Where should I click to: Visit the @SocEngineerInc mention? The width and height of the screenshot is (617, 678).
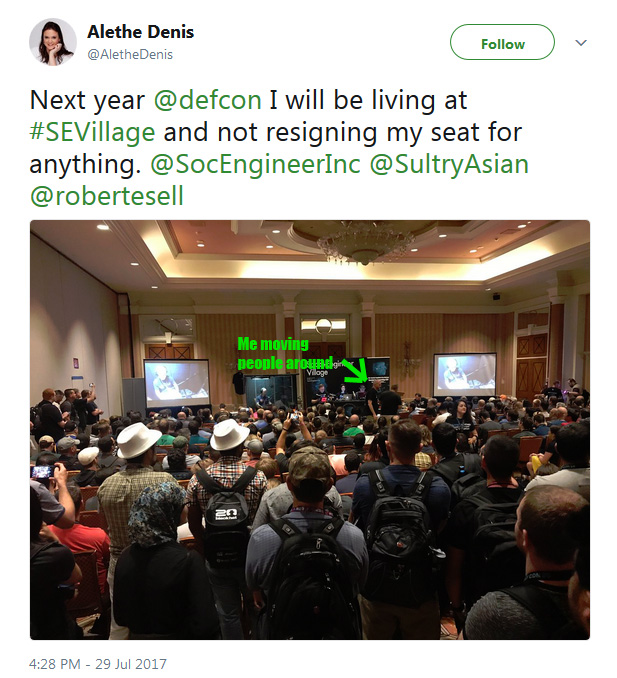click(255, 164)
